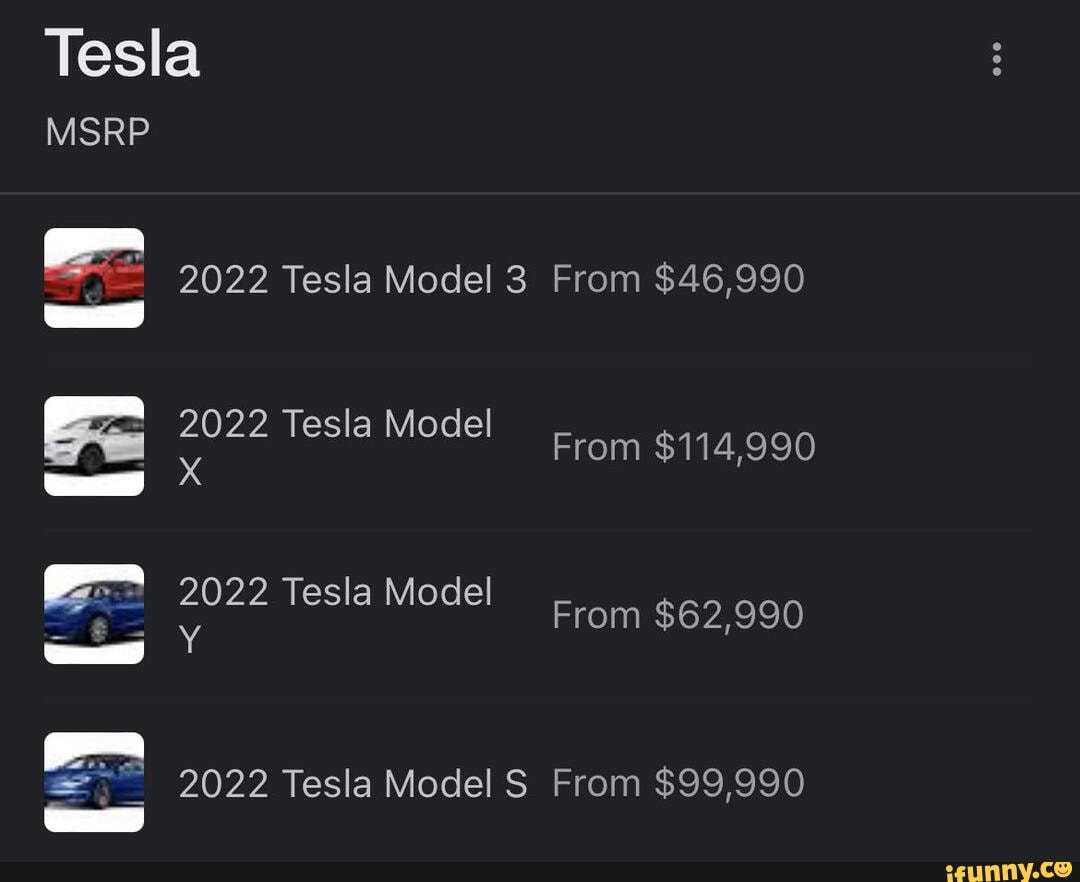Select the 2022 Tesla Model 3 entry
Screen dimensions: 1080x882
pyautogui.click(x=352, y=278)
